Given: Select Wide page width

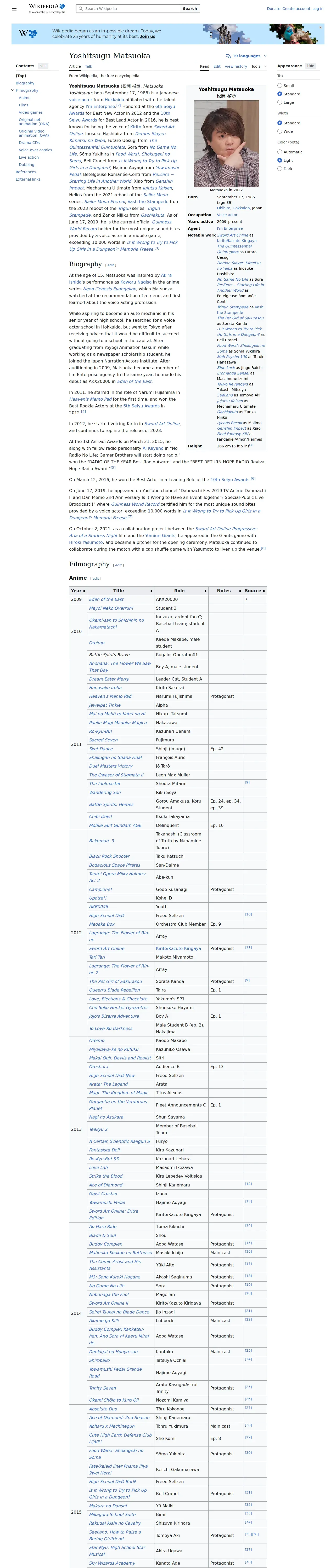Looking at the screenshot, I should (x=280, y=131).
